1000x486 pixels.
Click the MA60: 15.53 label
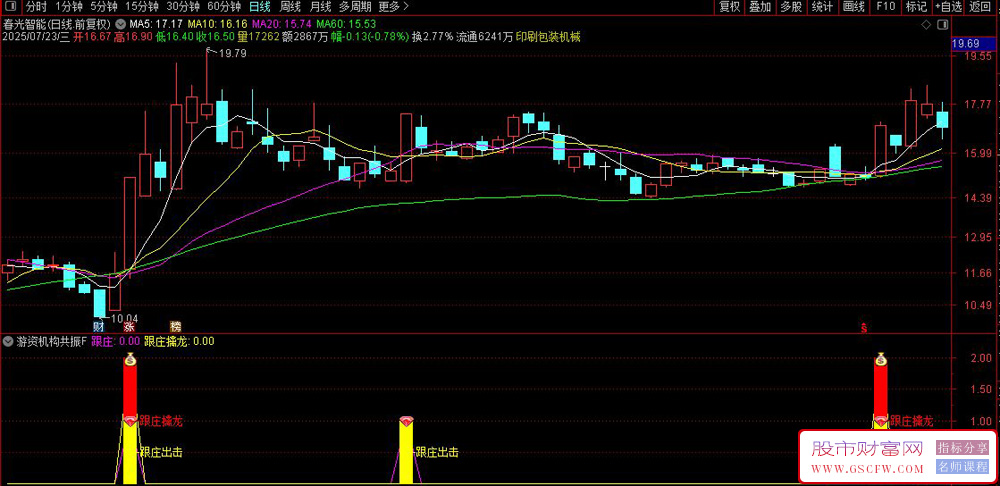tap(347, 25)
